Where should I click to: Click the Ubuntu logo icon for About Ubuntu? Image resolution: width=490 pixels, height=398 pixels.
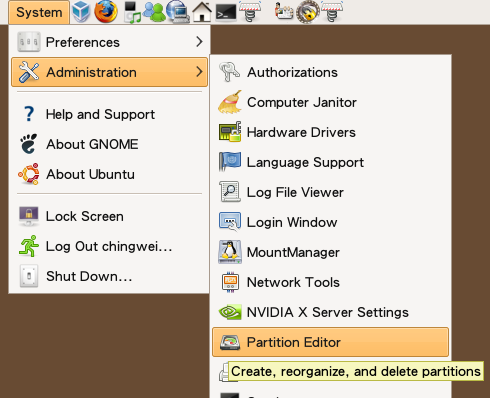click(x=29, y=174)
